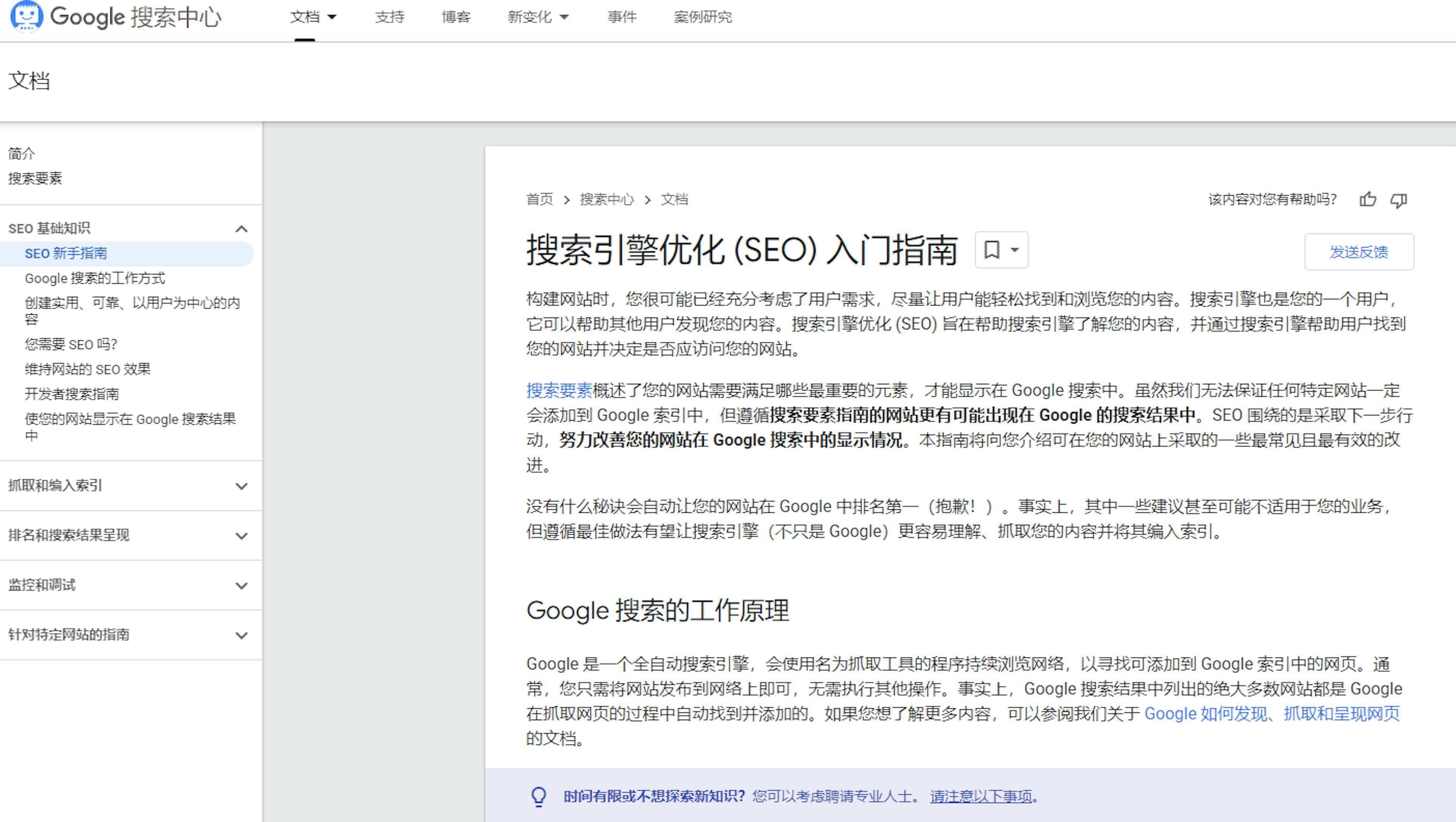The width and height of the screenshot is (1456, 822).
Task: Open 维持网站的 SEO 效果 in the sidebar
Action: (x=88, y=370)
